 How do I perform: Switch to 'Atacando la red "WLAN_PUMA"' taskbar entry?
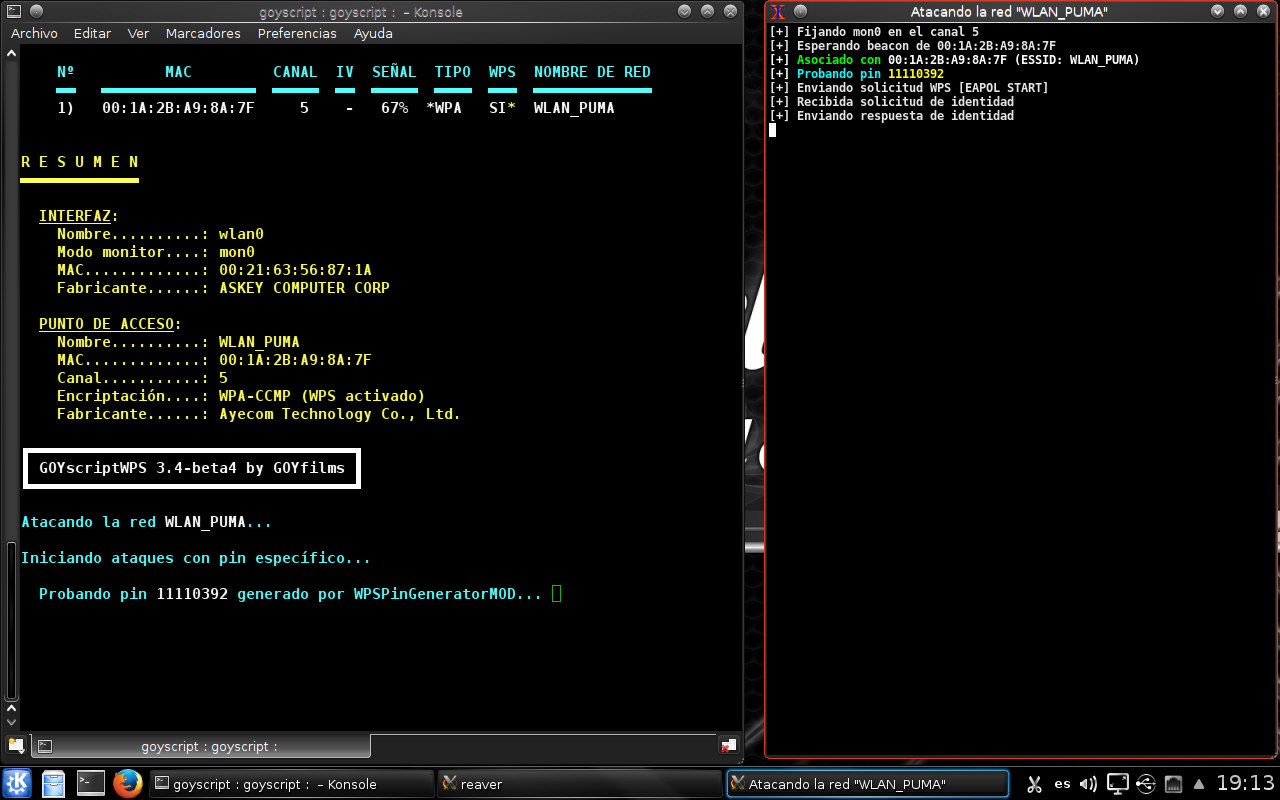tap(867, 784)
